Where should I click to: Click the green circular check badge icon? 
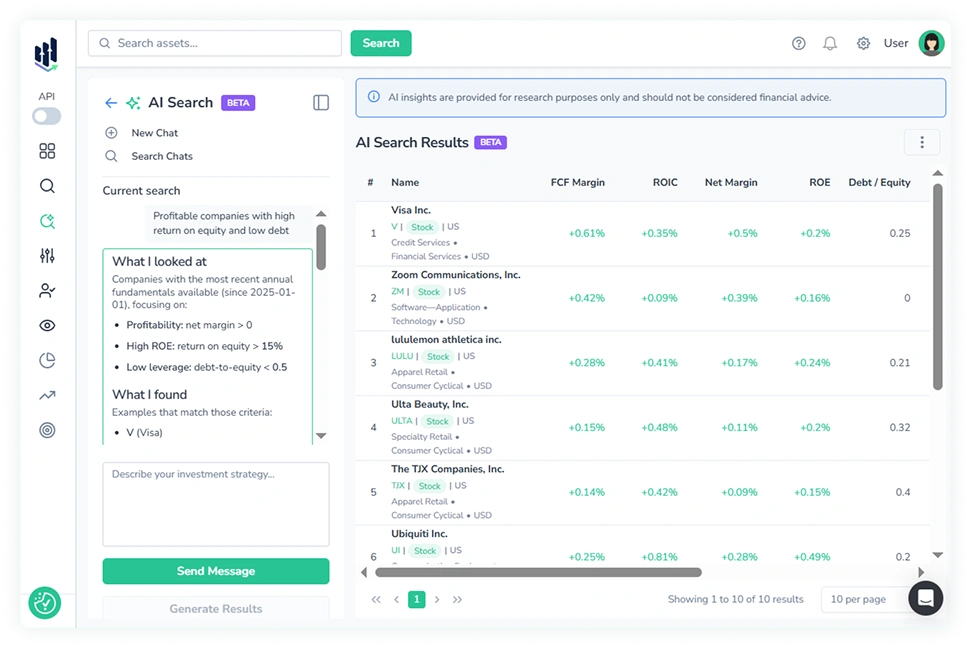click(45, 603)
